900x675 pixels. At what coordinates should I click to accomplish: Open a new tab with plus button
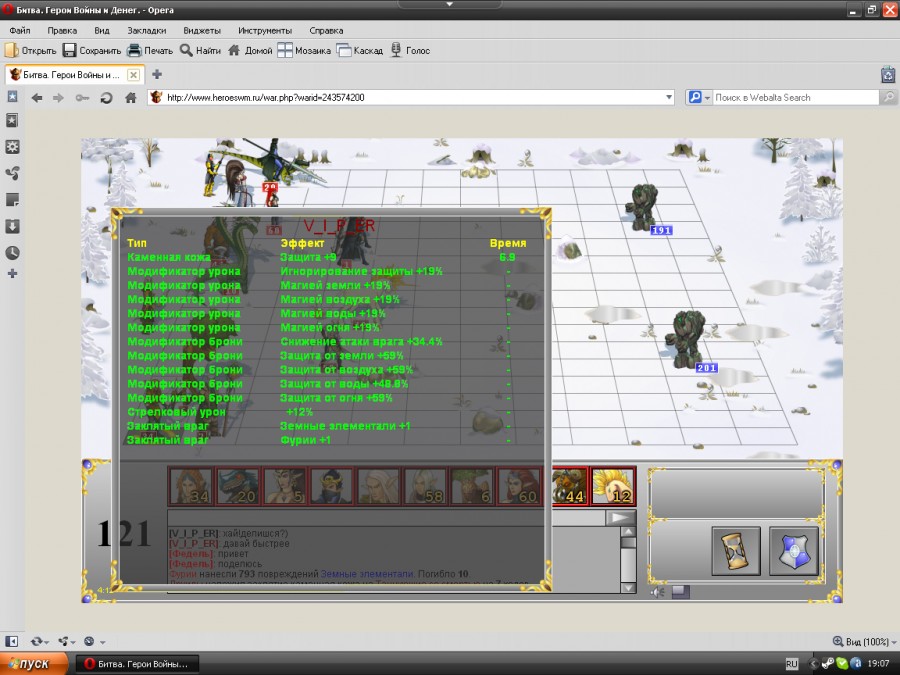[157, 74]
